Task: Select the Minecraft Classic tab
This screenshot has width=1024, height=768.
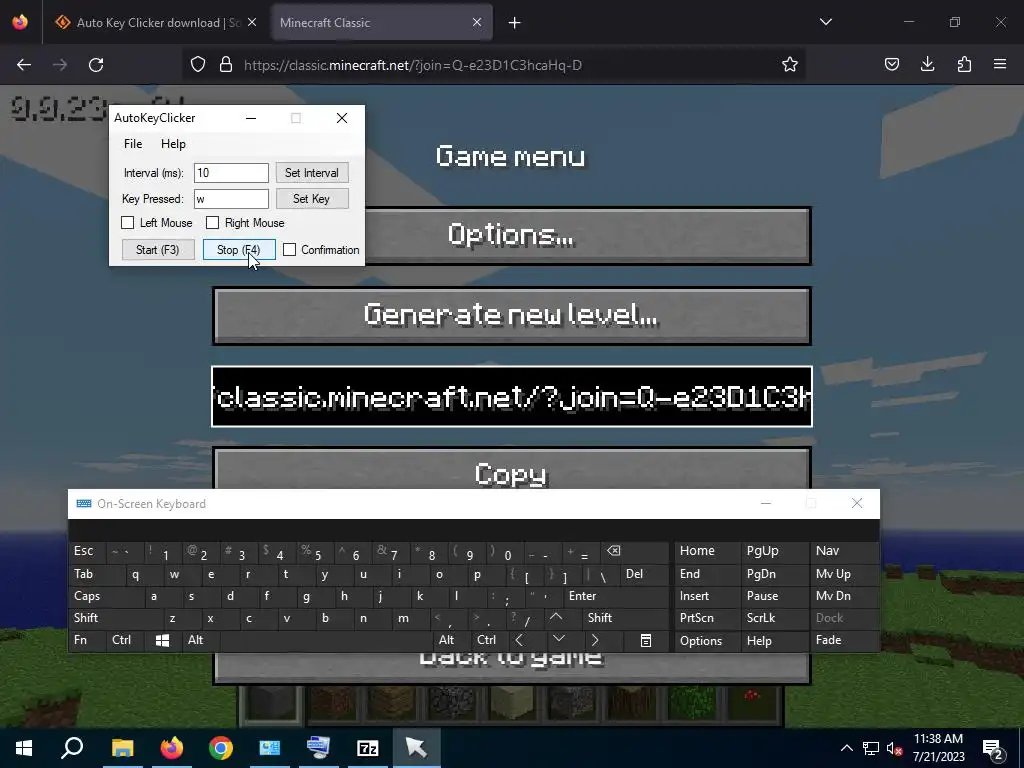Action: tap(381, 23)
